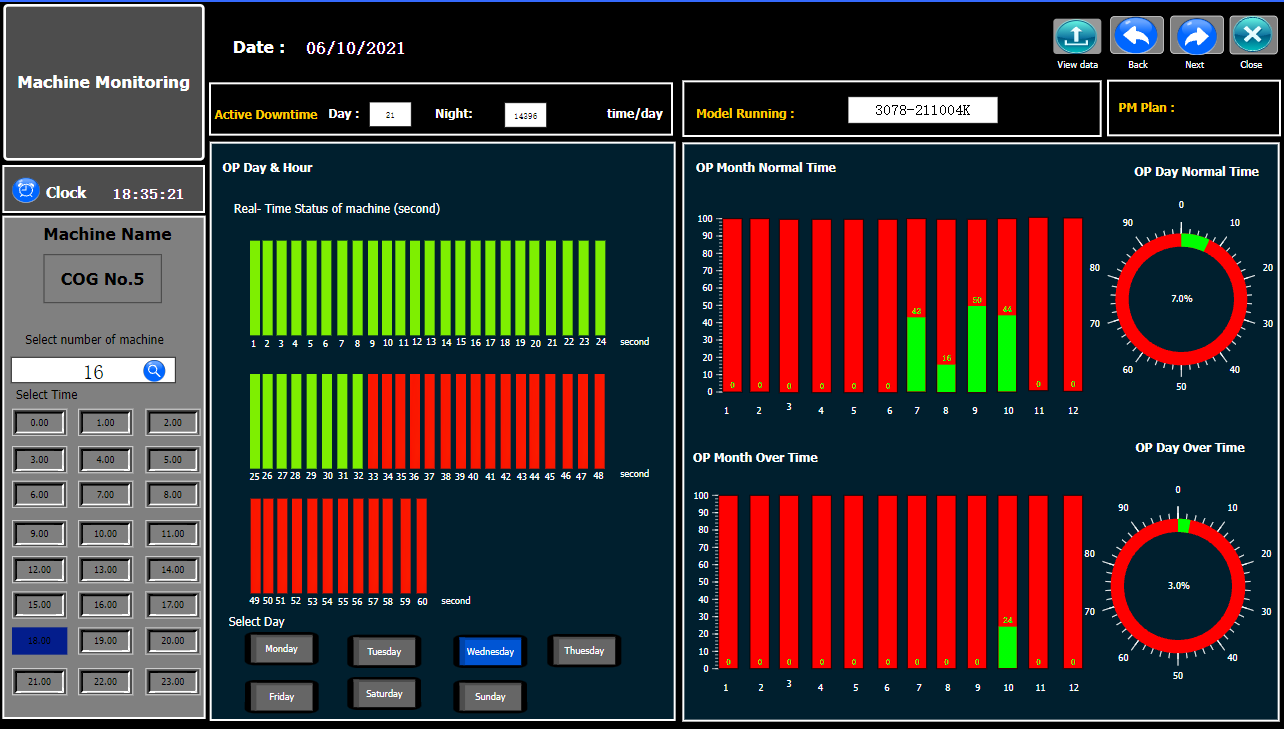Click the Machine Monitoring title panel
1284x729 pixels.
coord(104,82)
